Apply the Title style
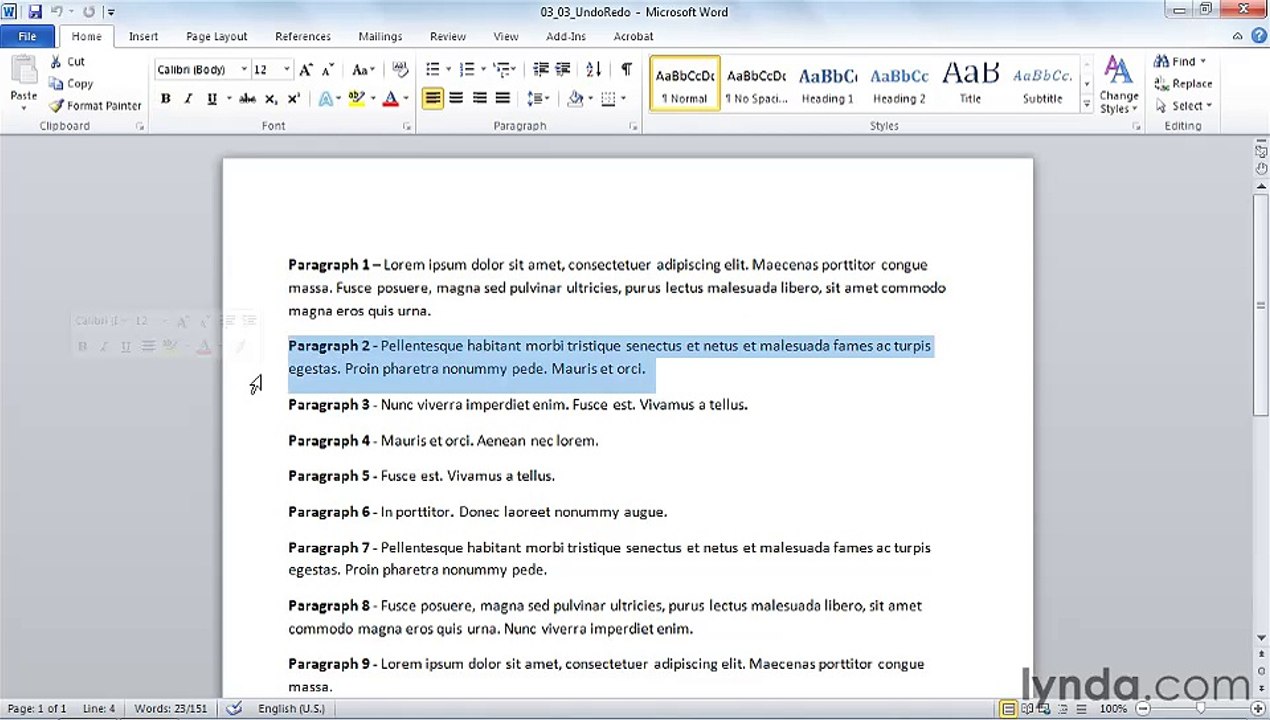This screenshot has width=1270, height=720. 970,83
